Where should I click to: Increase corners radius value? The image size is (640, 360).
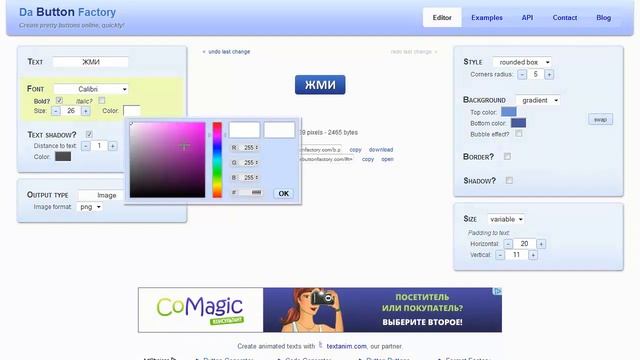[x=549, y=74]
